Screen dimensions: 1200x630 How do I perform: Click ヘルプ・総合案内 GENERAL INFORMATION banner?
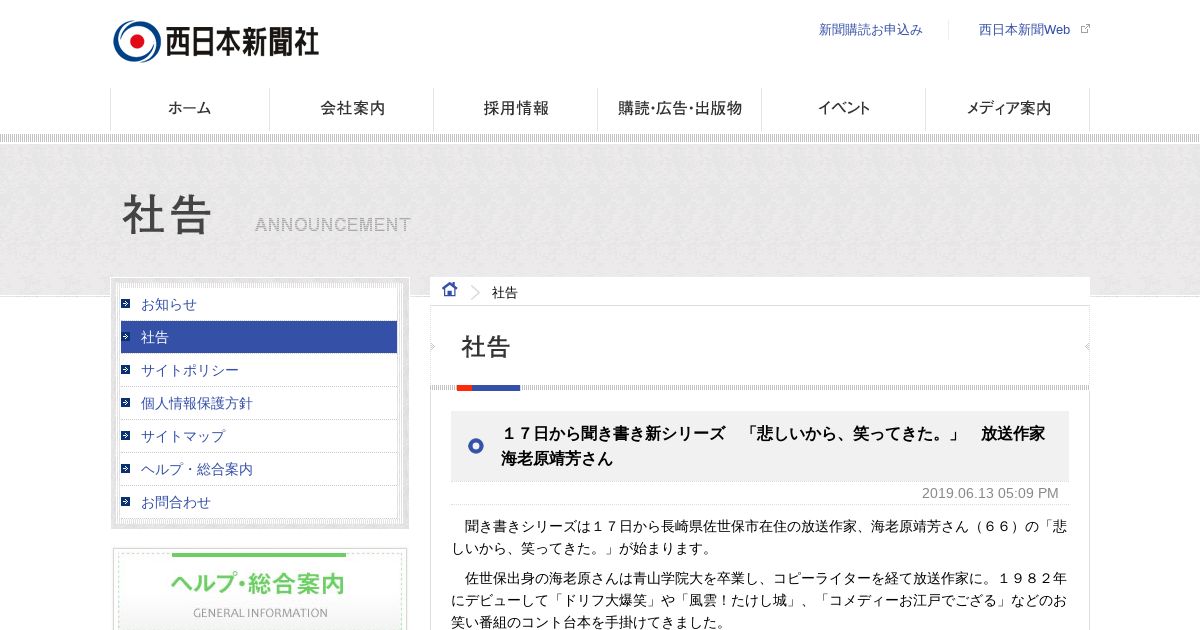tap(260, 590)
